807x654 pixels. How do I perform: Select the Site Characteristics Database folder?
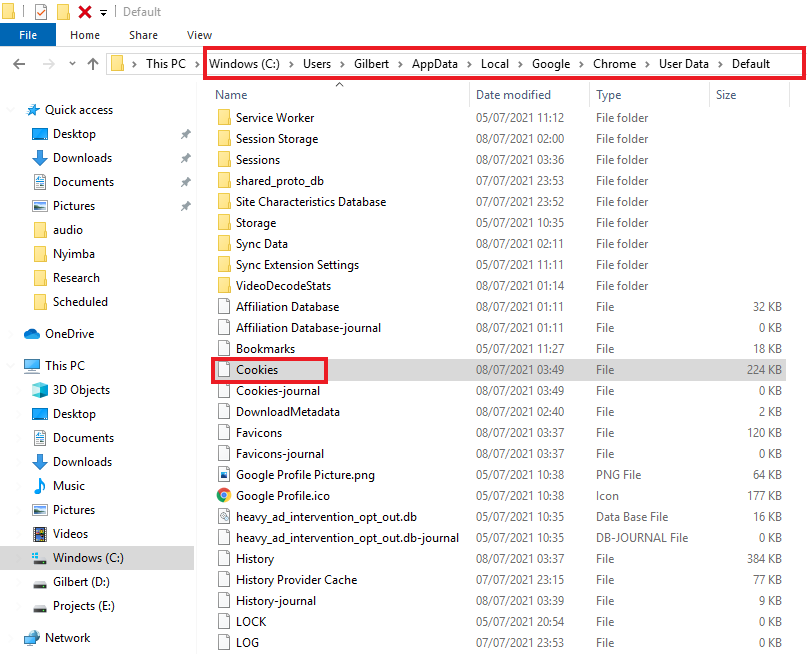[x=311, y=202]
